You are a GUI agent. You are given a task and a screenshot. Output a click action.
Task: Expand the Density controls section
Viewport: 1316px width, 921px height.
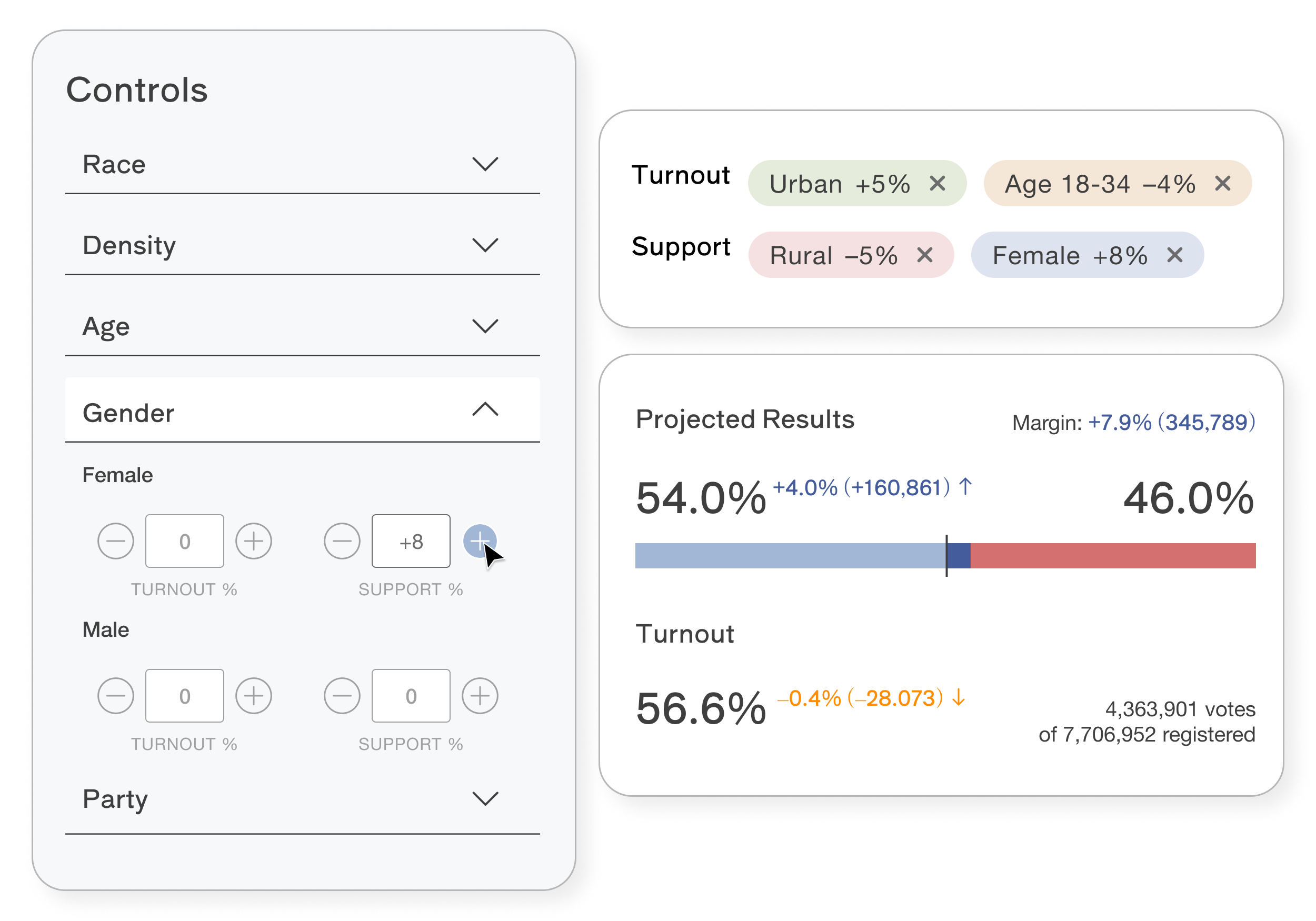click(x=485, y=245)
